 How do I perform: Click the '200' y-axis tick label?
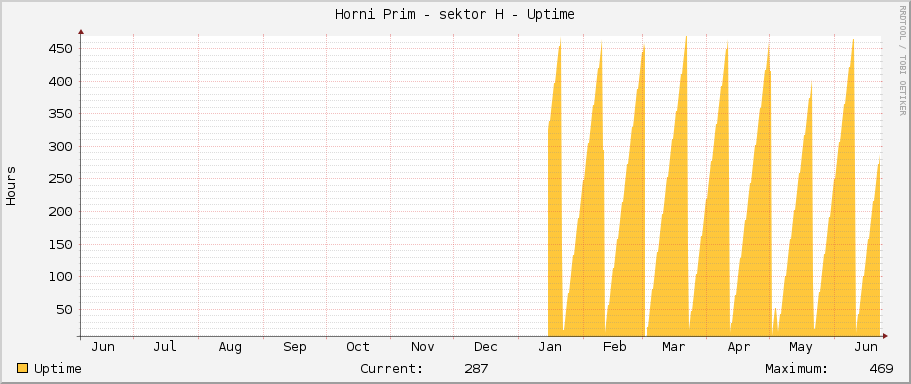tap(60, 211)
